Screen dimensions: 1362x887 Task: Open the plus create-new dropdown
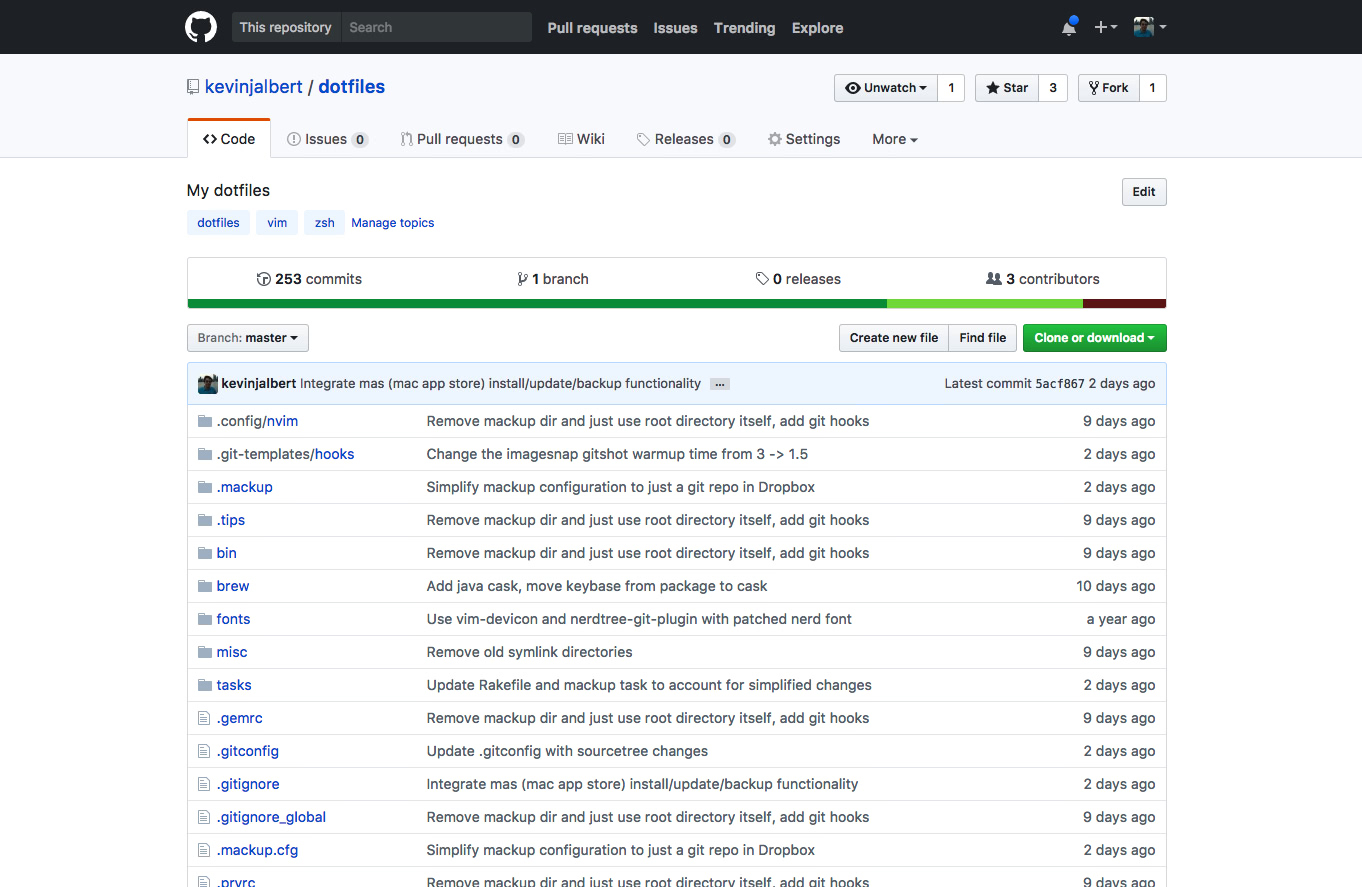1105,27
